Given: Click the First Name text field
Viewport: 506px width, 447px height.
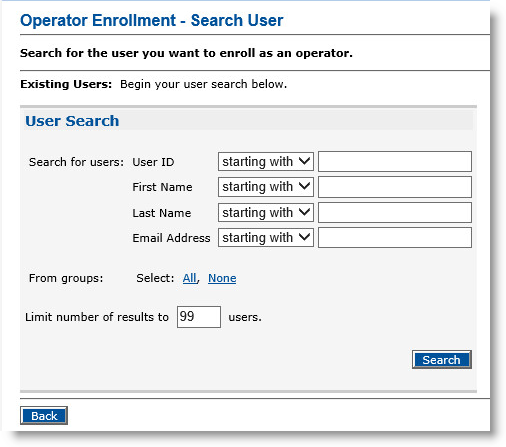Looking at the screenshot, I should (395, 187).
